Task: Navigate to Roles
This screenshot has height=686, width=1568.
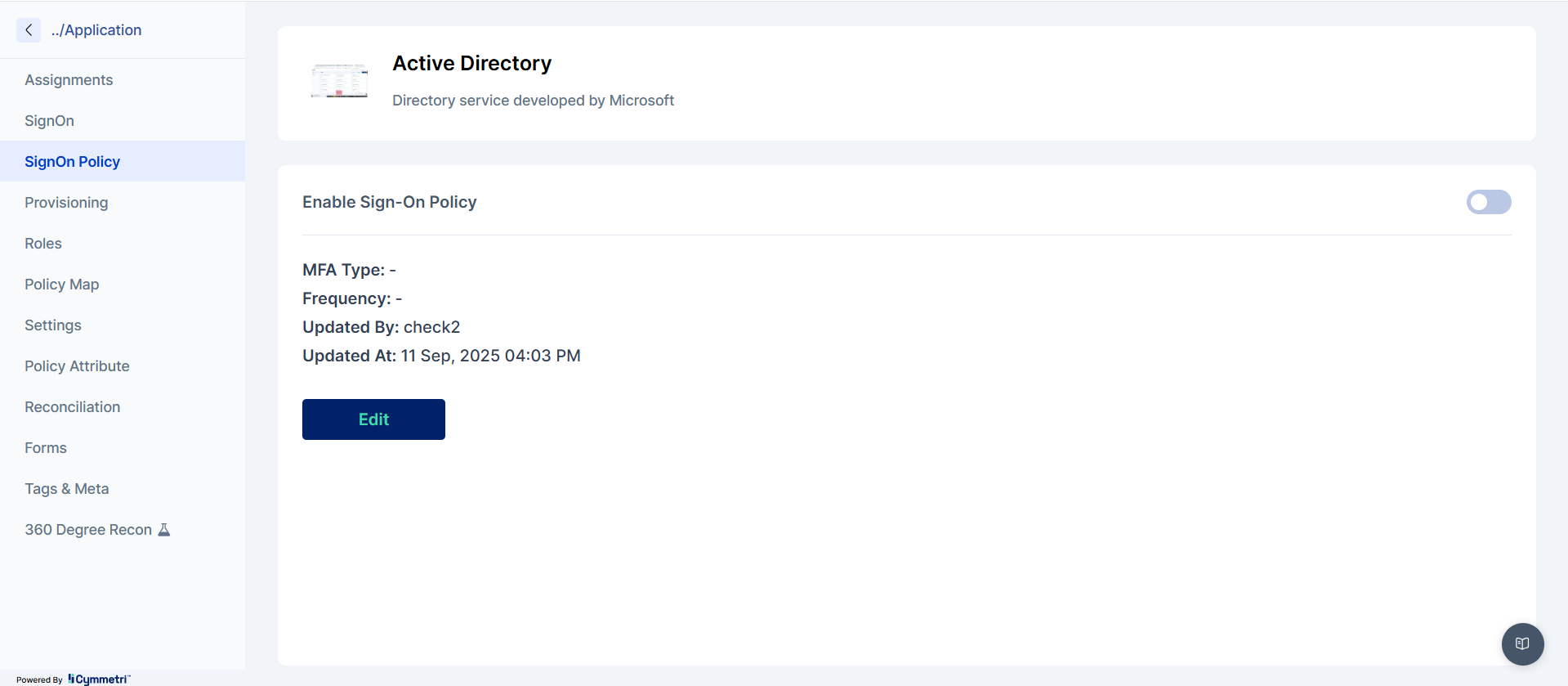Action: coord(123,244)
